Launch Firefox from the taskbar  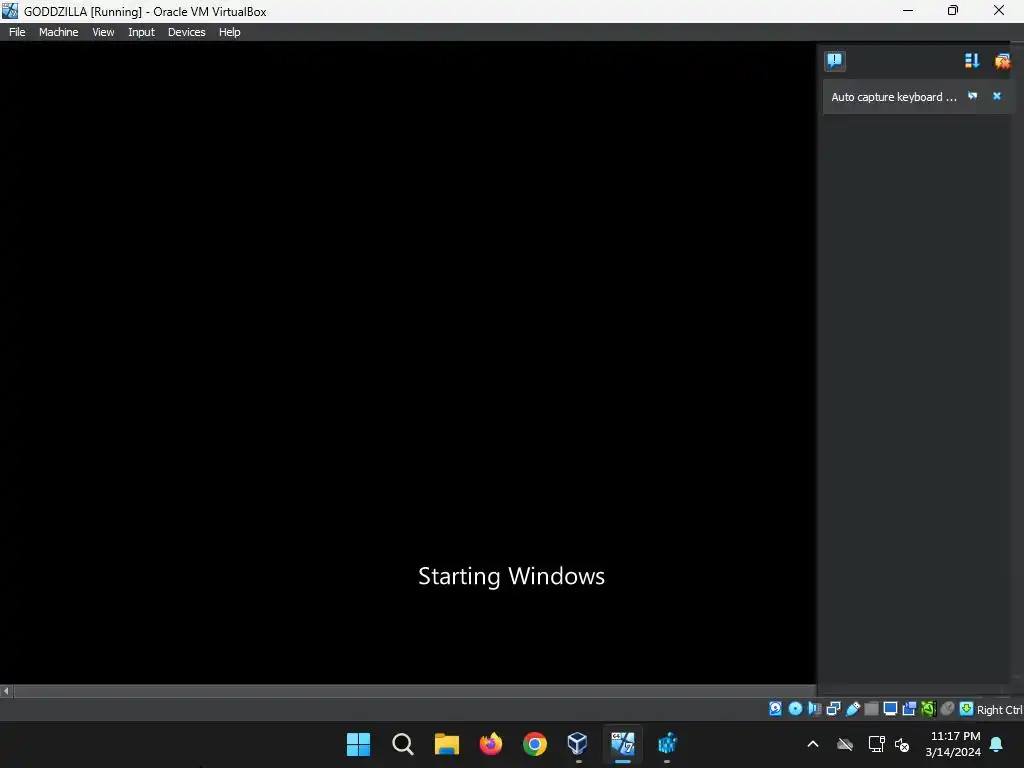[490, 744]
